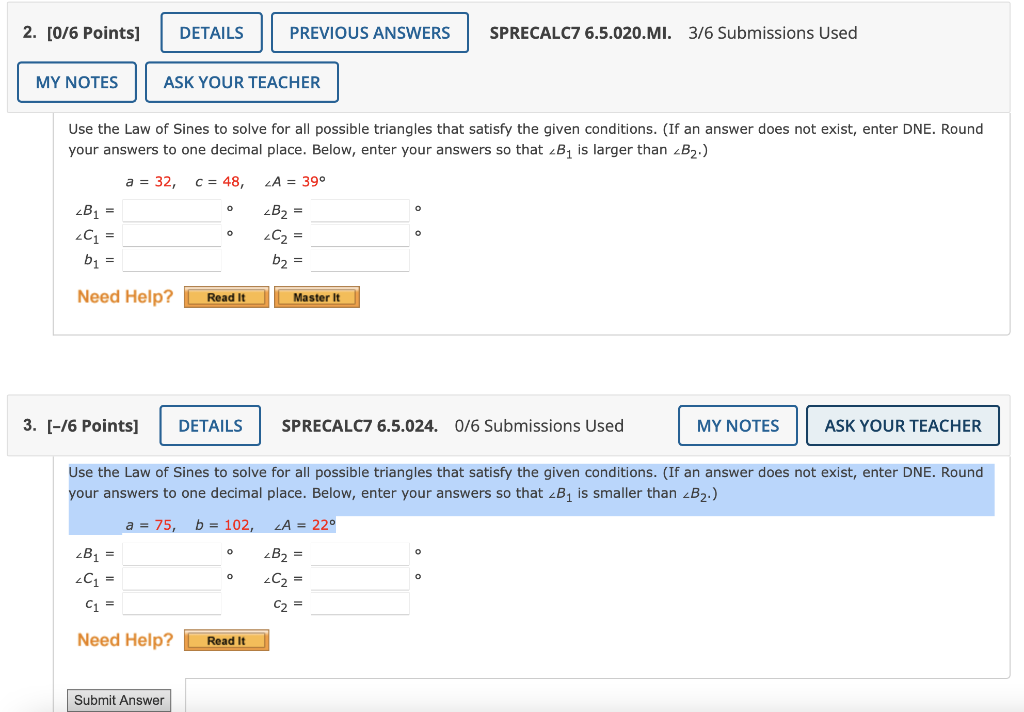
Task: Click the B1 angle input for problem 2
Action: (x=171, y=210)
